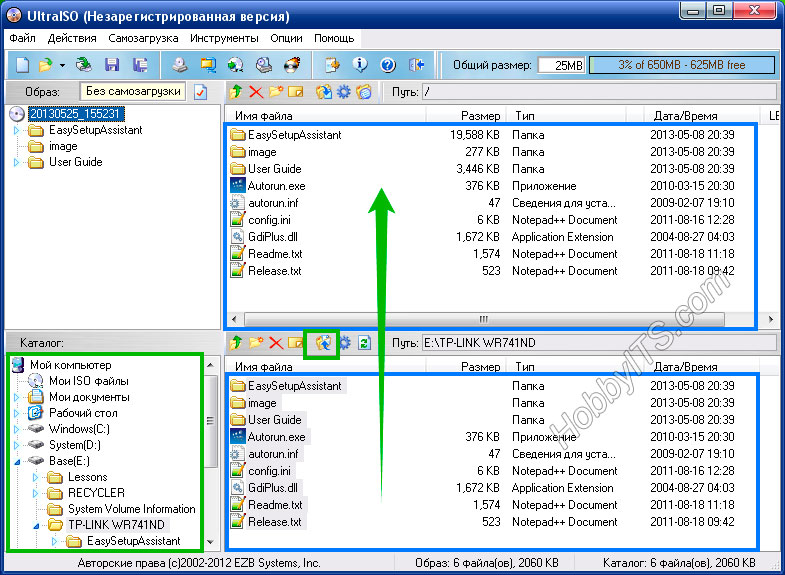Toggle the boot info checkmark icon next to Образ
This screenshot has width=785, height=575.
click(201, 92)
